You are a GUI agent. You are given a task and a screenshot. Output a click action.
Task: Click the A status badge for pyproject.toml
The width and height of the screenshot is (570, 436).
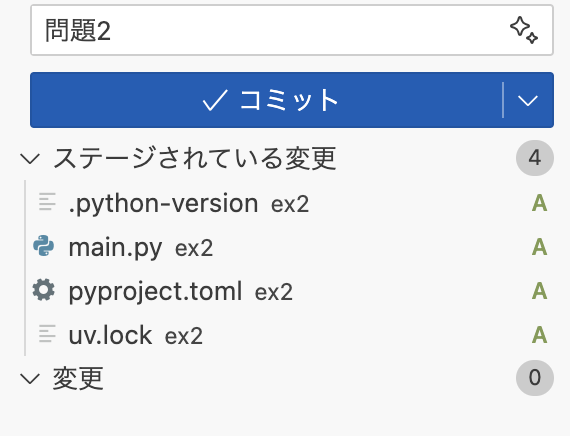click(539, 291)
